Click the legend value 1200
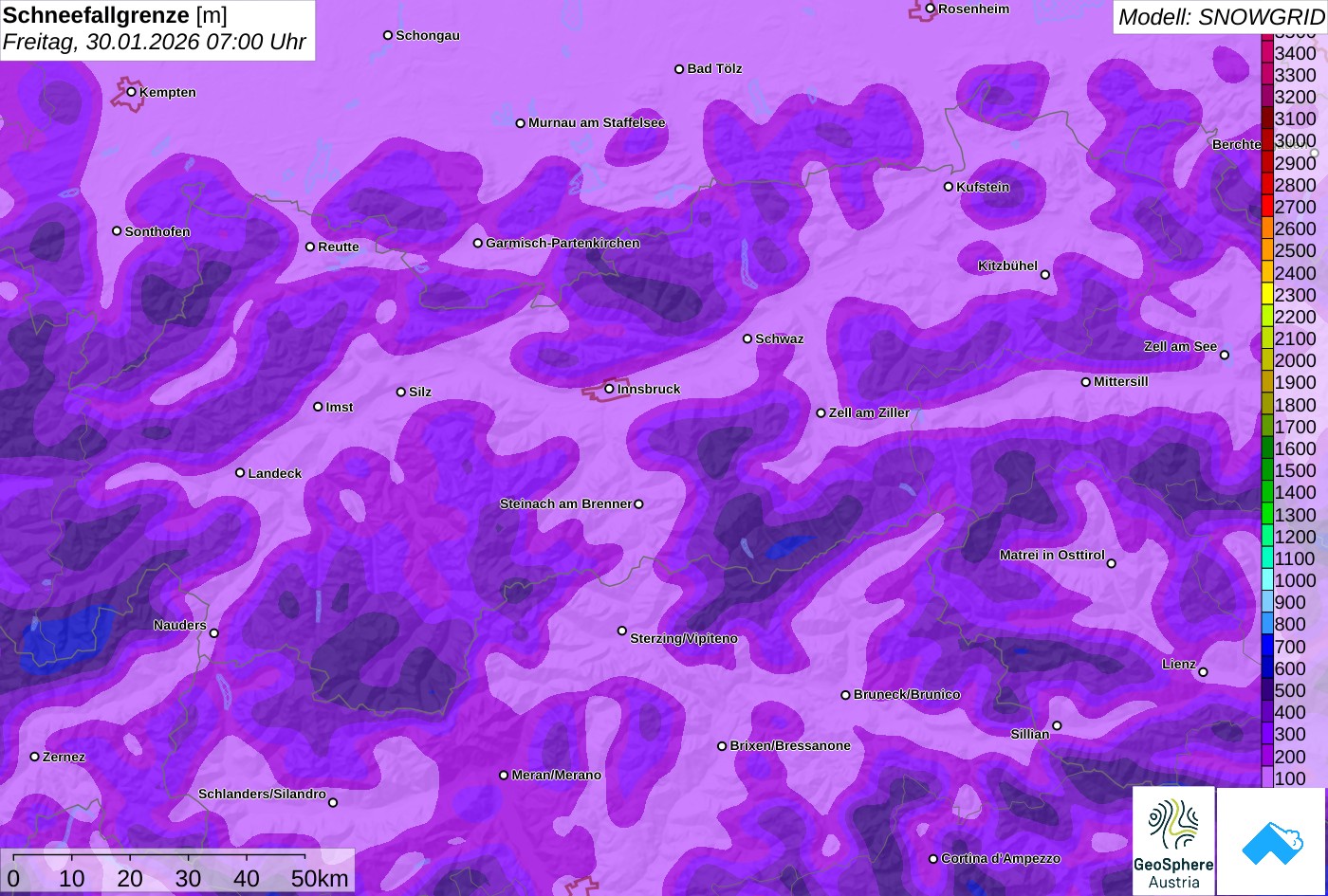This screenshot has height=896, width=1328. click(x=1296, y=537)
